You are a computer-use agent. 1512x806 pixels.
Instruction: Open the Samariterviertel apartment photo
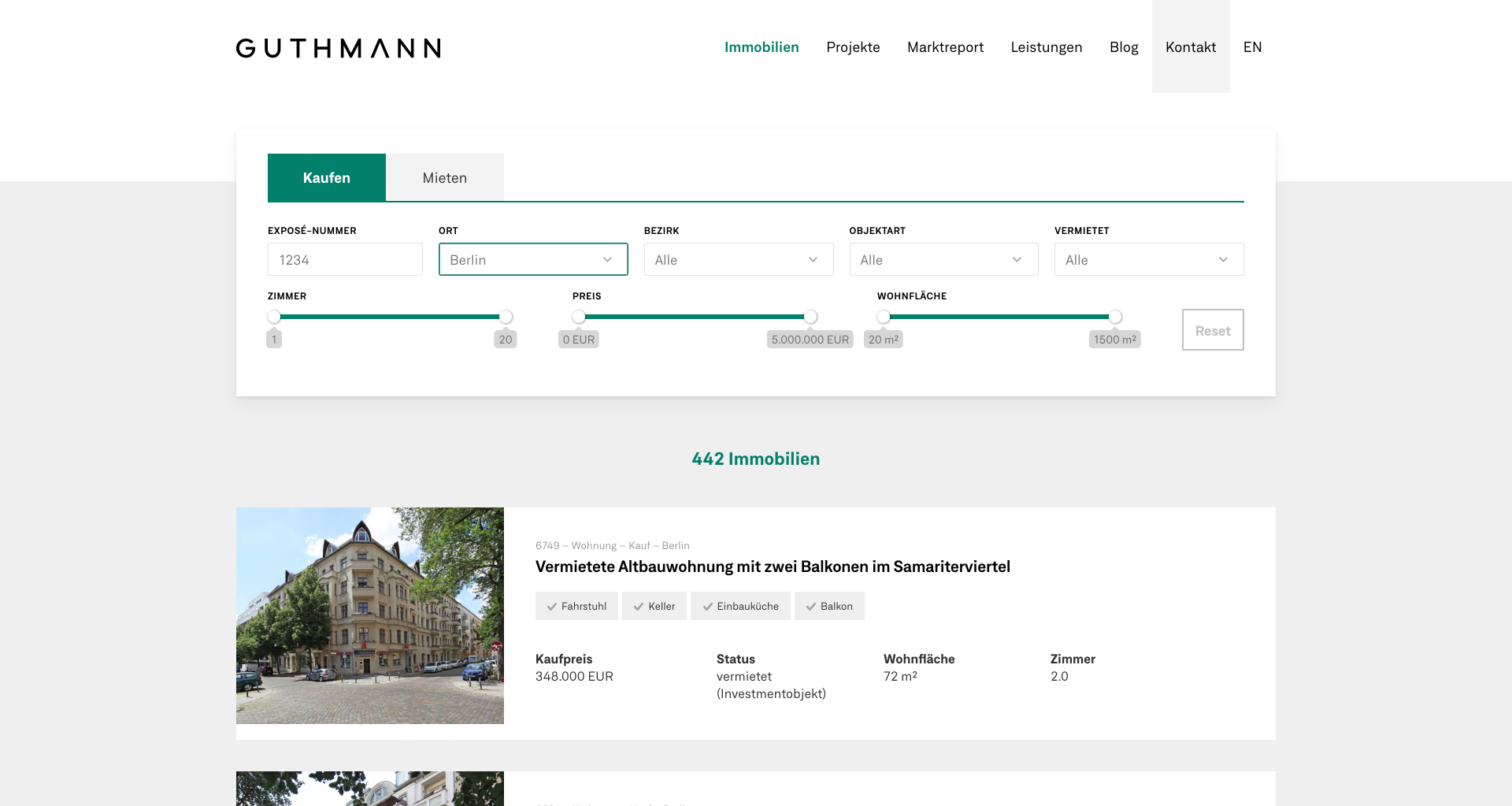370,615
